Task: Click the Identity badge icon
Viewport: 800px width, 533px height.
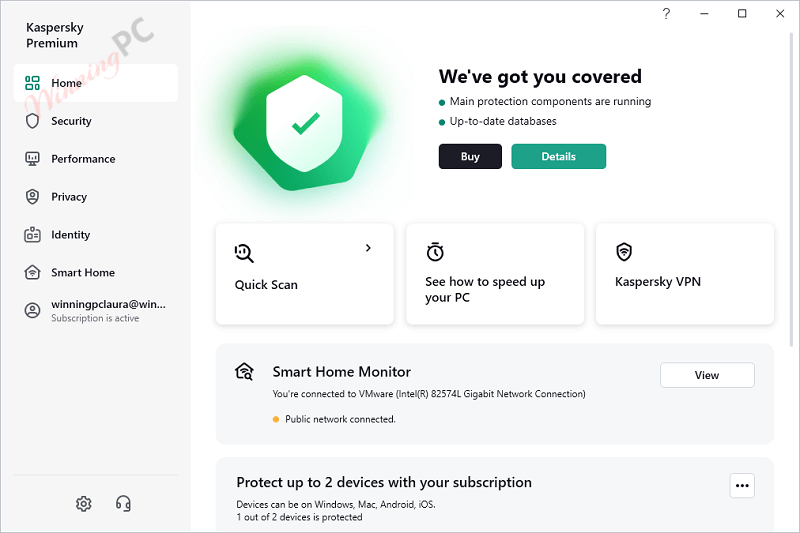Action: point(32,235)
